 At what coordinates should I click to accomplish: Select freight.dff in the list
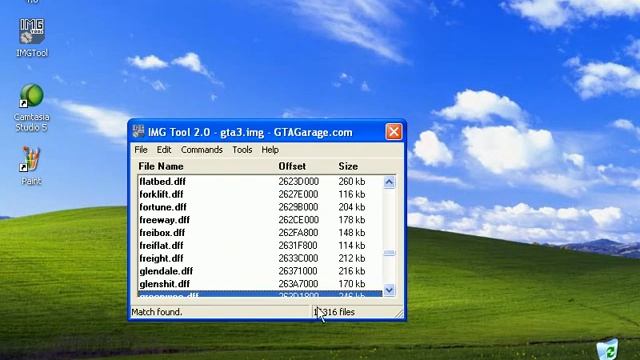[x=260, y=258]
